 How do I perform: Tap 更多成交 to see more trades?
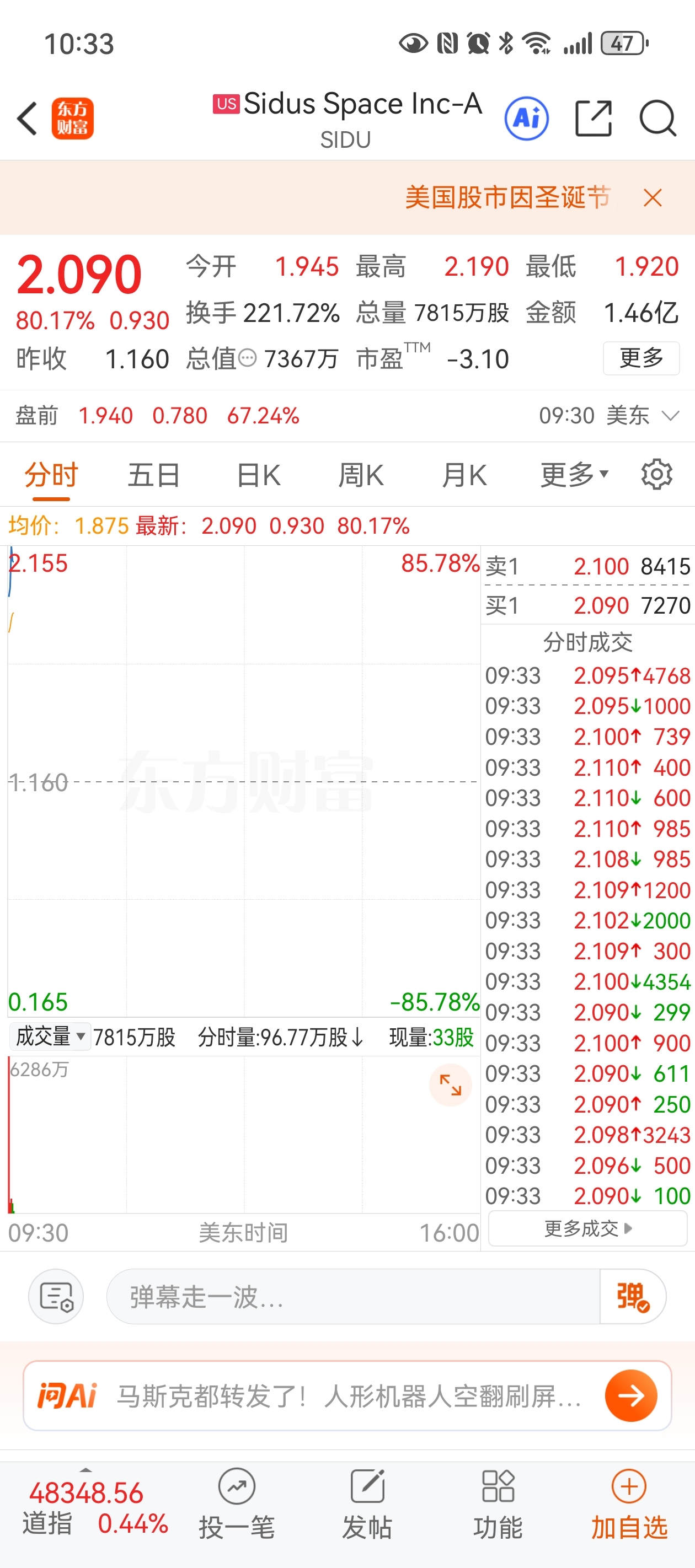pyautogui.click(x=588, y=1229)
